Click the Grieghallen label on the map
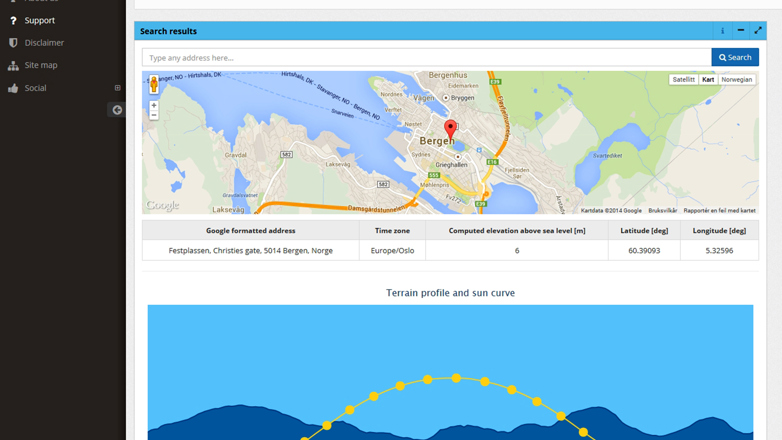The image size is (782, 440). click(x=451, y=165)
